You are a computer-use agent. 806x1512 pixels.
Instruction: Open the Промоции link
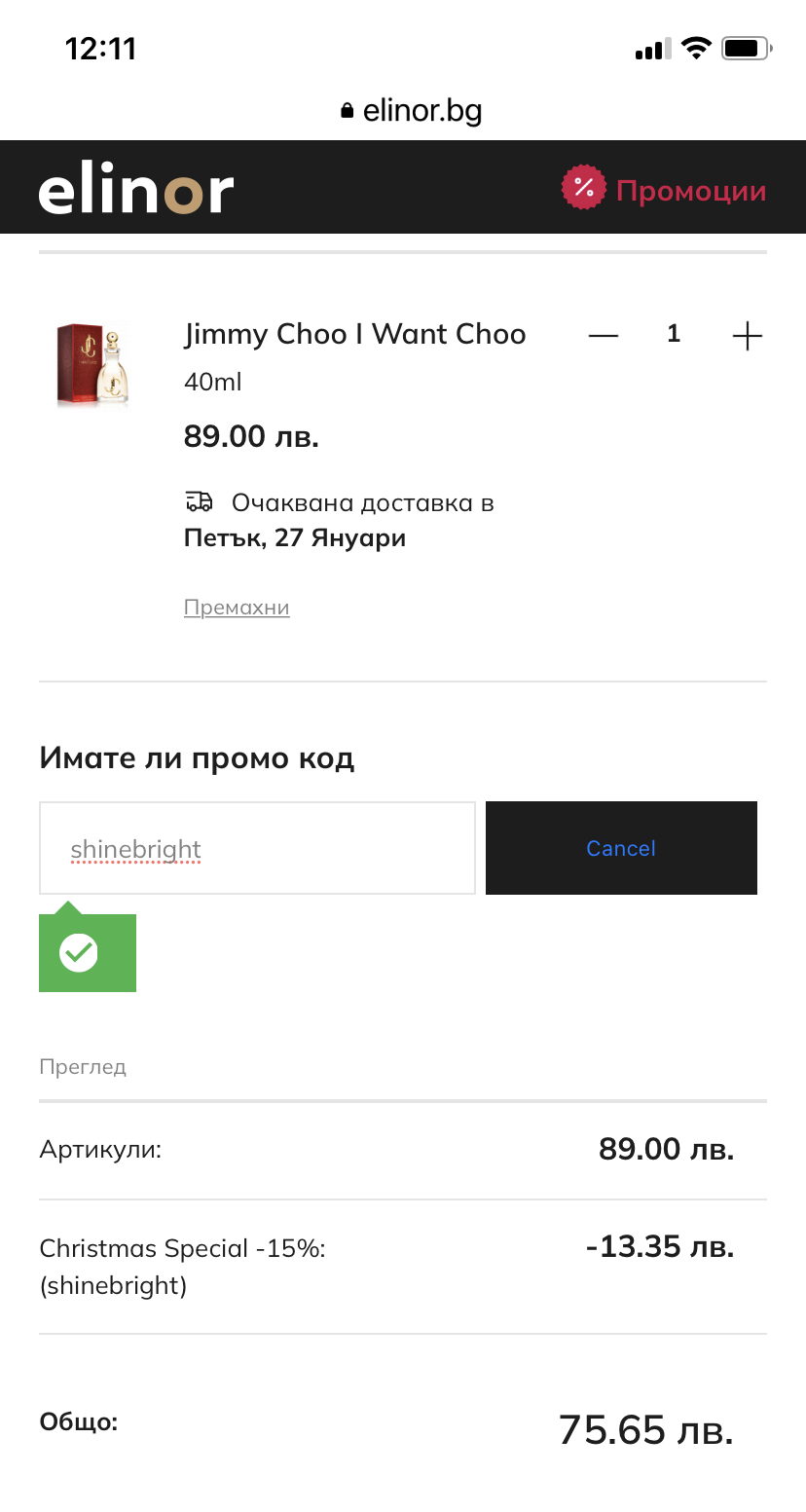(691, 191)
